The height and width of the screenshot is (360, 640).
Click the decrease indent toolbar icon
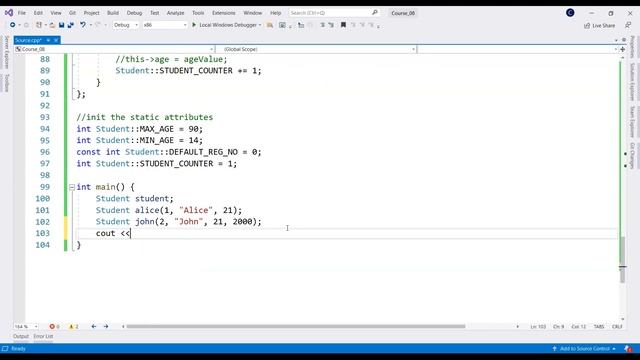[322, 25]
